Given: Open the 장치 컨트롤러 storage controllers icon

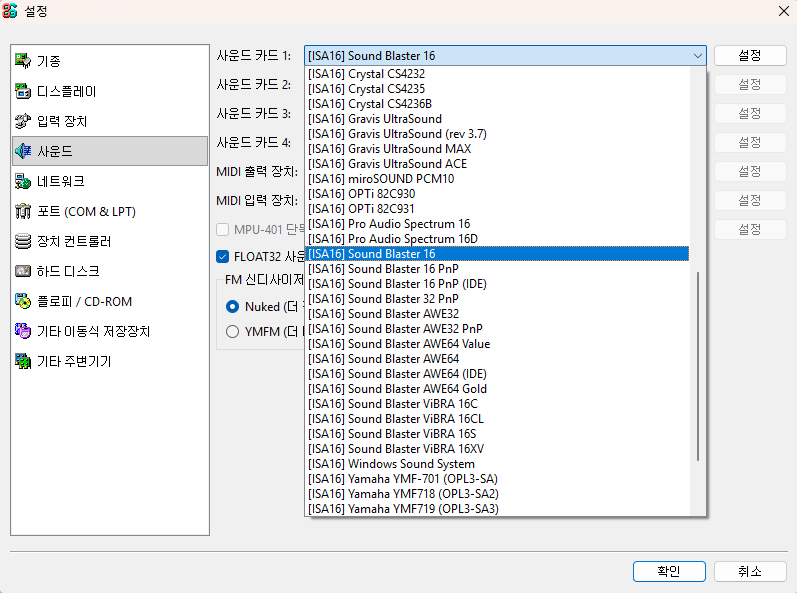Looking at the screenshot, I should coord(23,241).
